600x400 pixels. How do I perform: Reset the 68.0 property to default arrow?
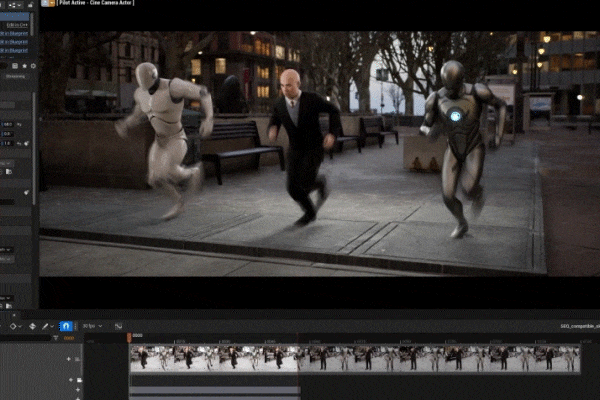19,124
